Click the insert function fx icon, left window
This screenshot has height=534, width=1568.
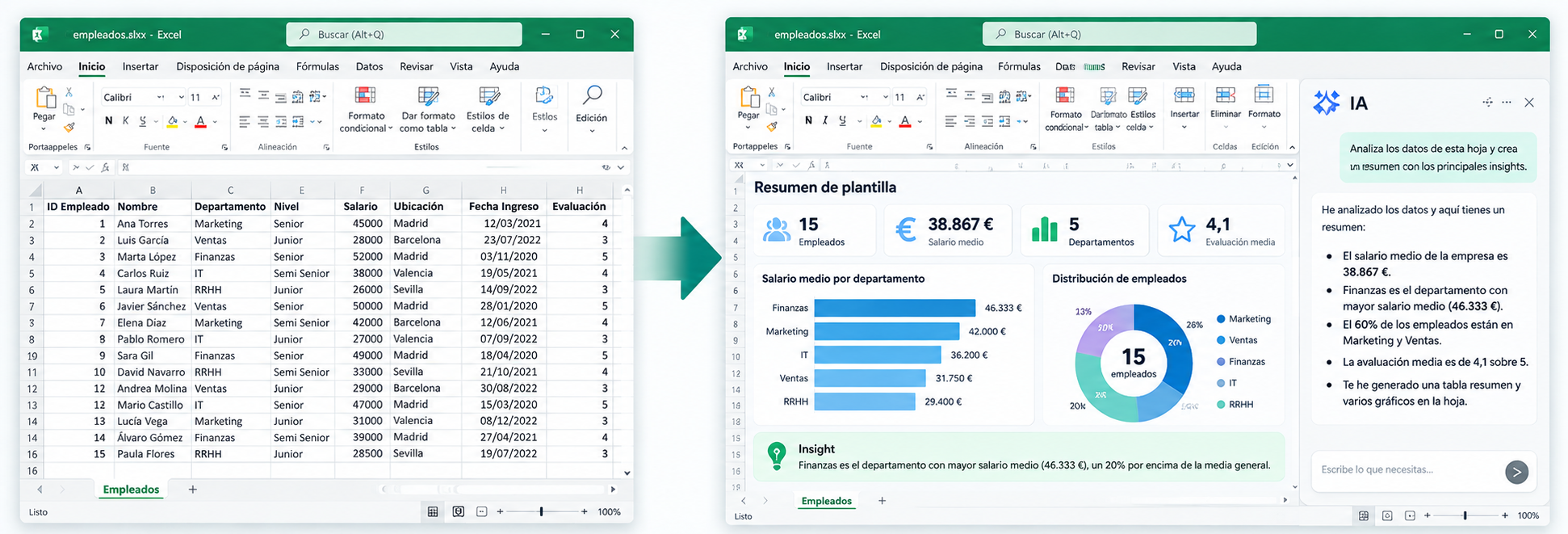click(106, 167)
